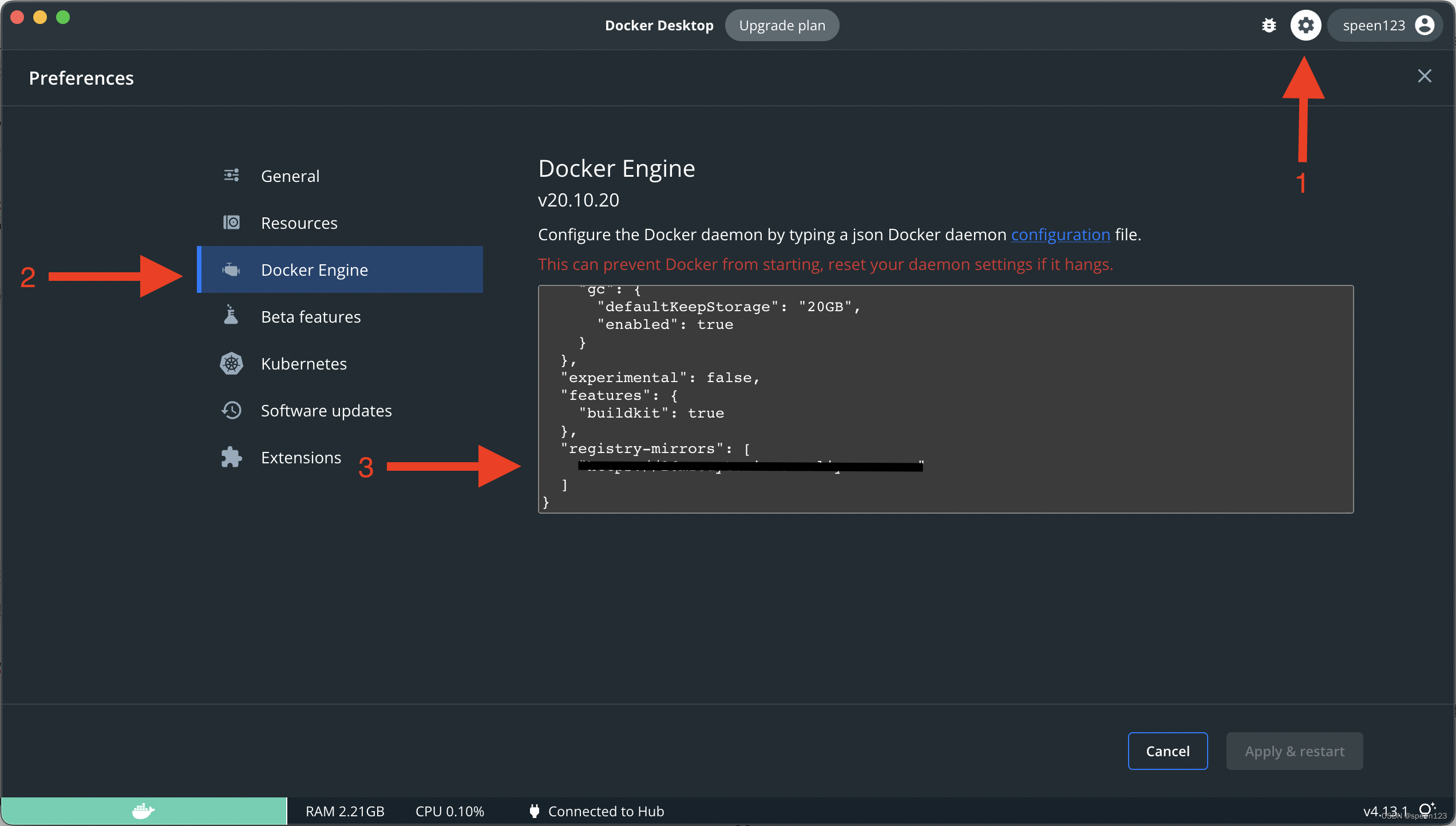Open the Resources preferences section
This screenshot has width=1456, height=826.
click(x=340, y=223)
